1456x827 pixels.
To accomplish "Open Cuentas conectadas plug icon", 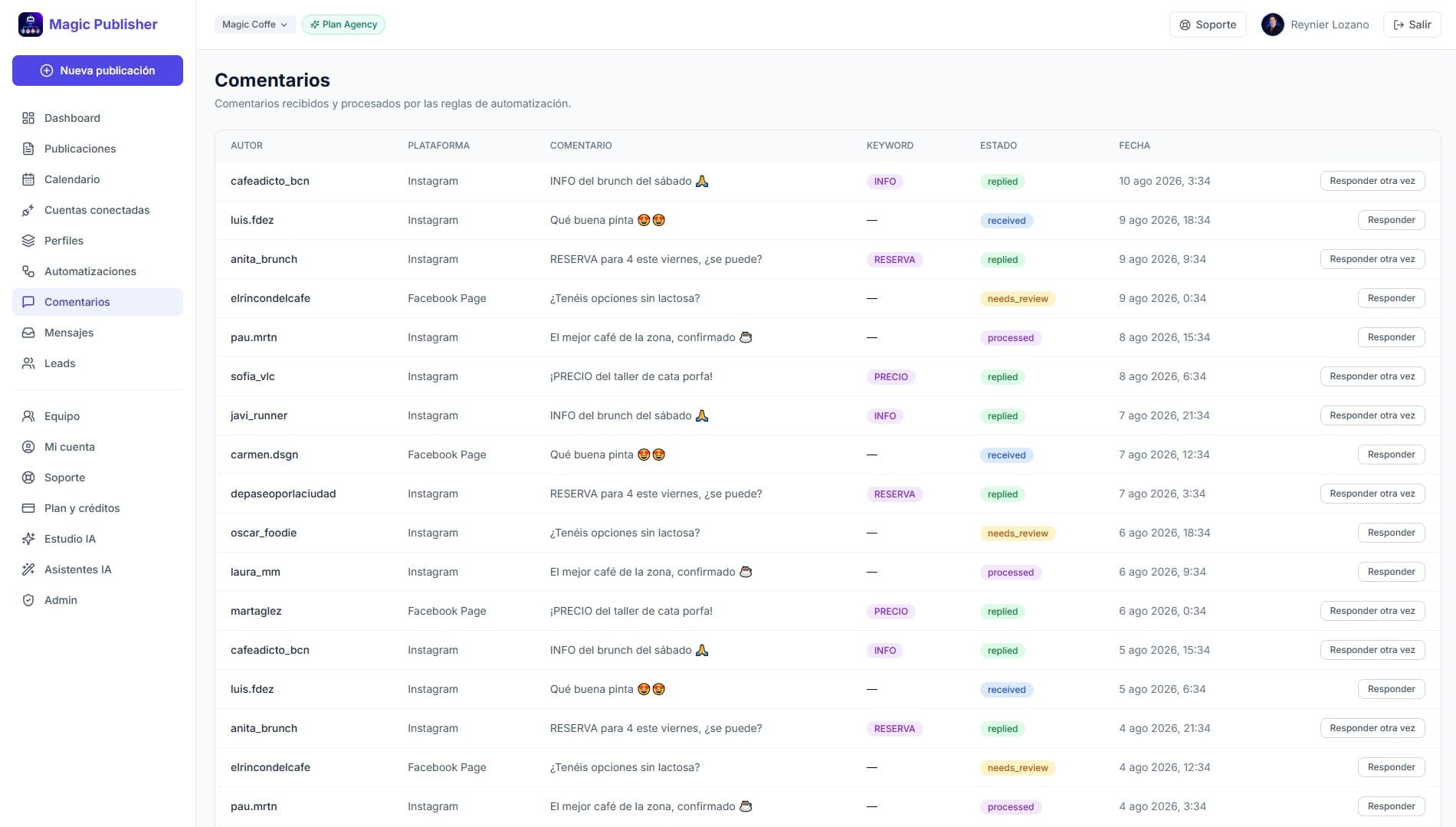I will [28, 210].
